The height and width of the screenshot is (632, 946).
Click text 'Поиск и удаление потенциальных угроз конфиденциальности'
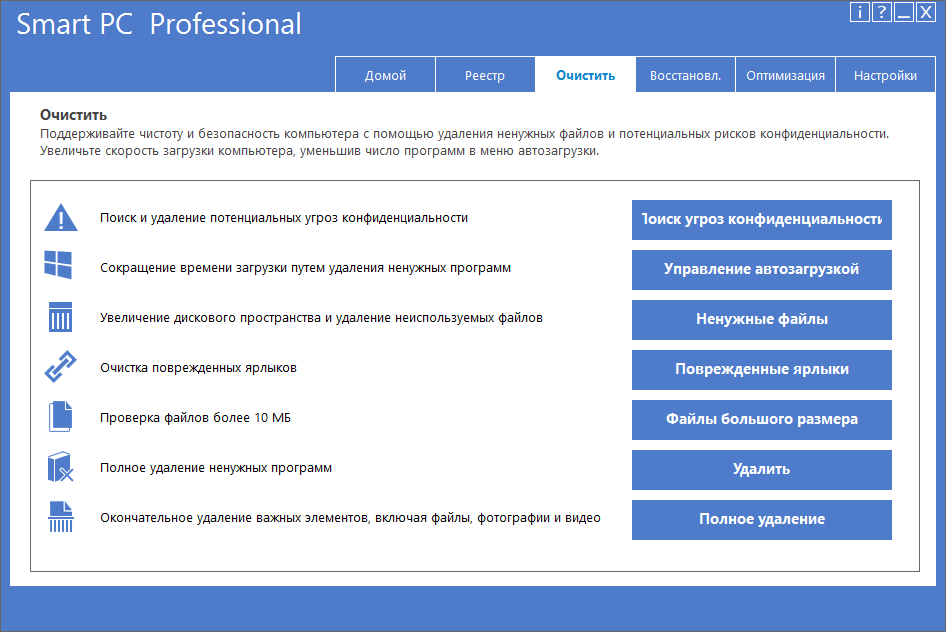[x=284, y=218]
